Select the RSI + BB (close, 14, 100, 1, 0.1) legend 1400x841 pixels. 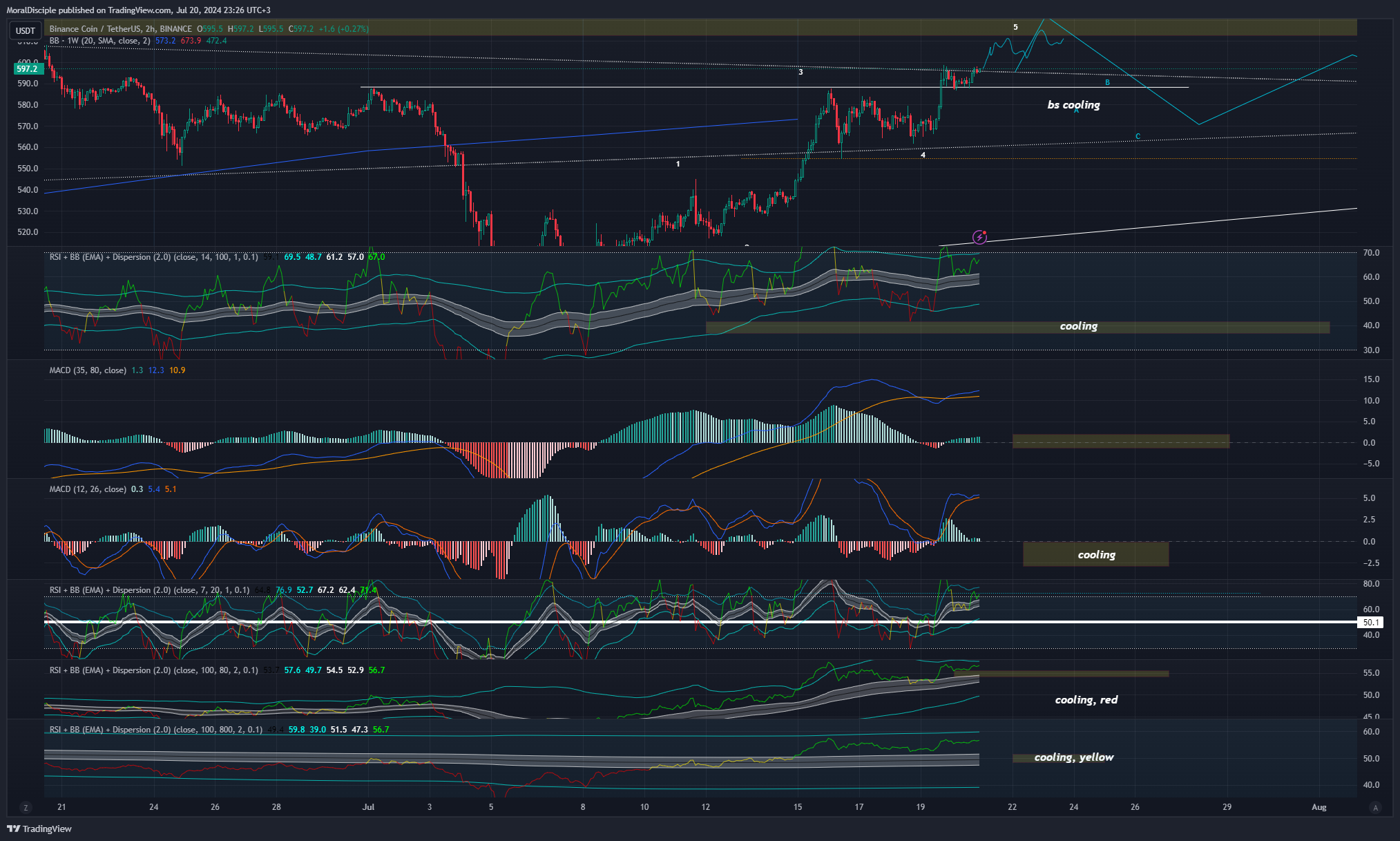click(153, 257)
